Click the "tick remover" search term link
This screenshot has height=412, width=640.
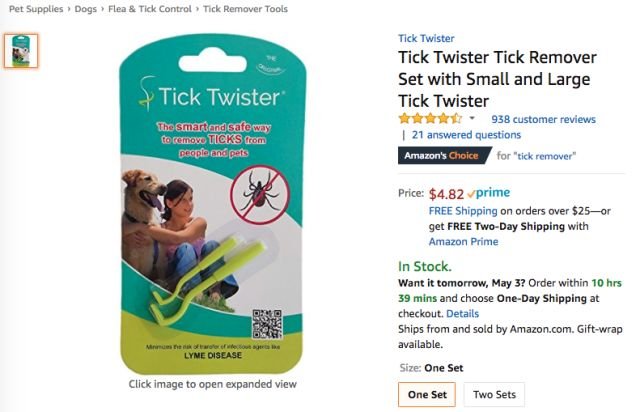click(x=547, y=156)
